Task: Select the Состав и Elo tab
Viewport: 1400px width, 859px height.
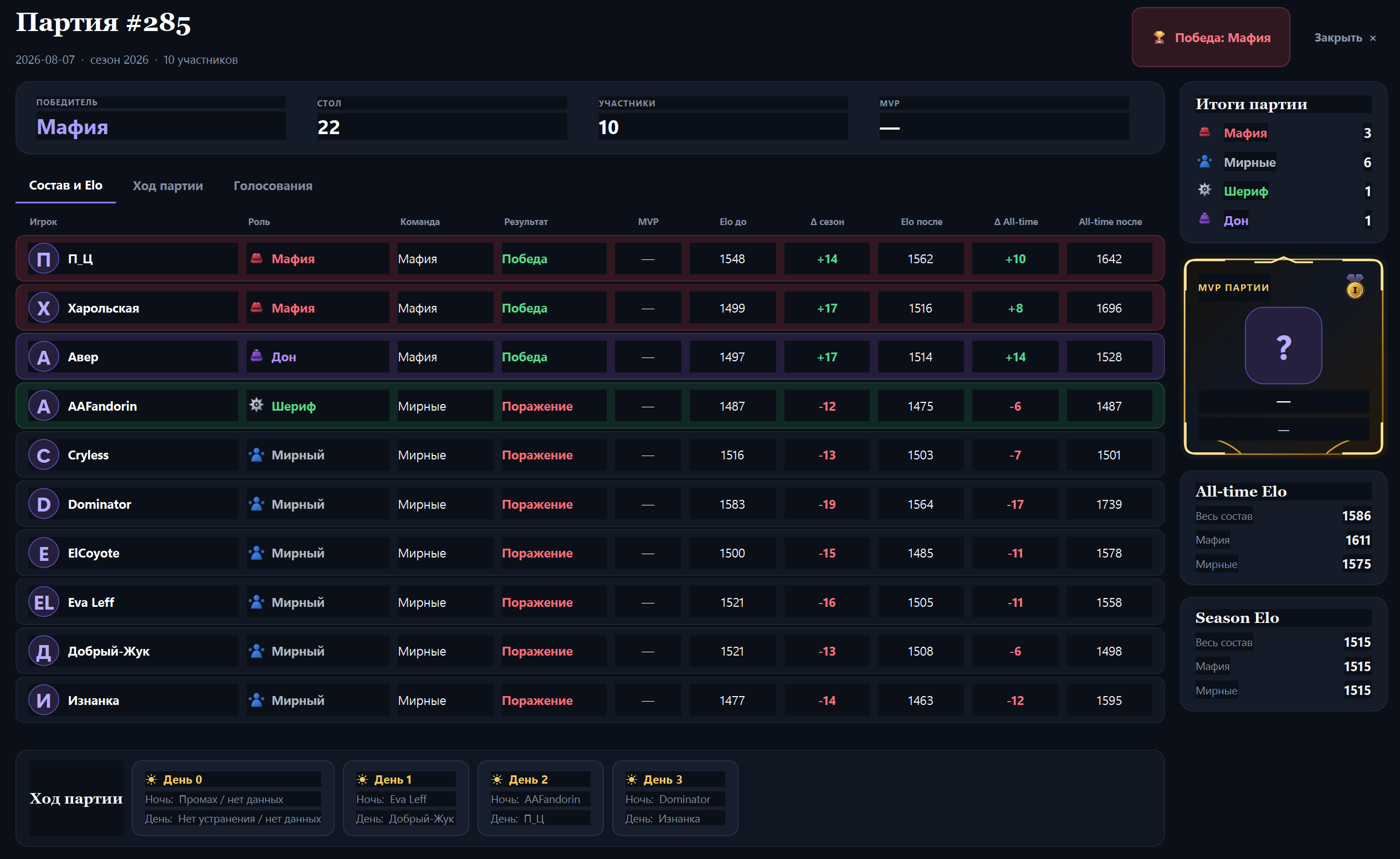Action: coord(65,185)
